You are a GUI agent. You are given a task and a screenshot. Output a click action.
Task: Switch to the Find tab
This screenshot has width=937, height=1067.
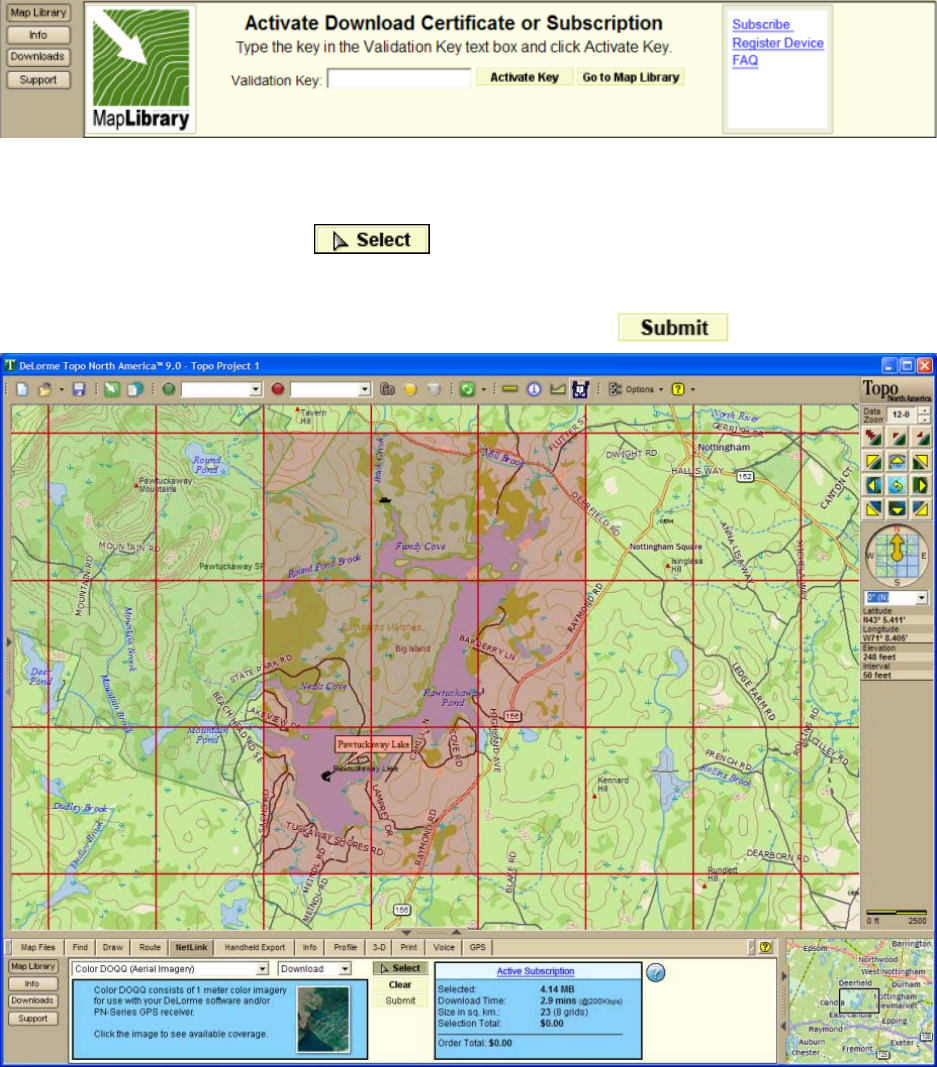coord(80,947)
